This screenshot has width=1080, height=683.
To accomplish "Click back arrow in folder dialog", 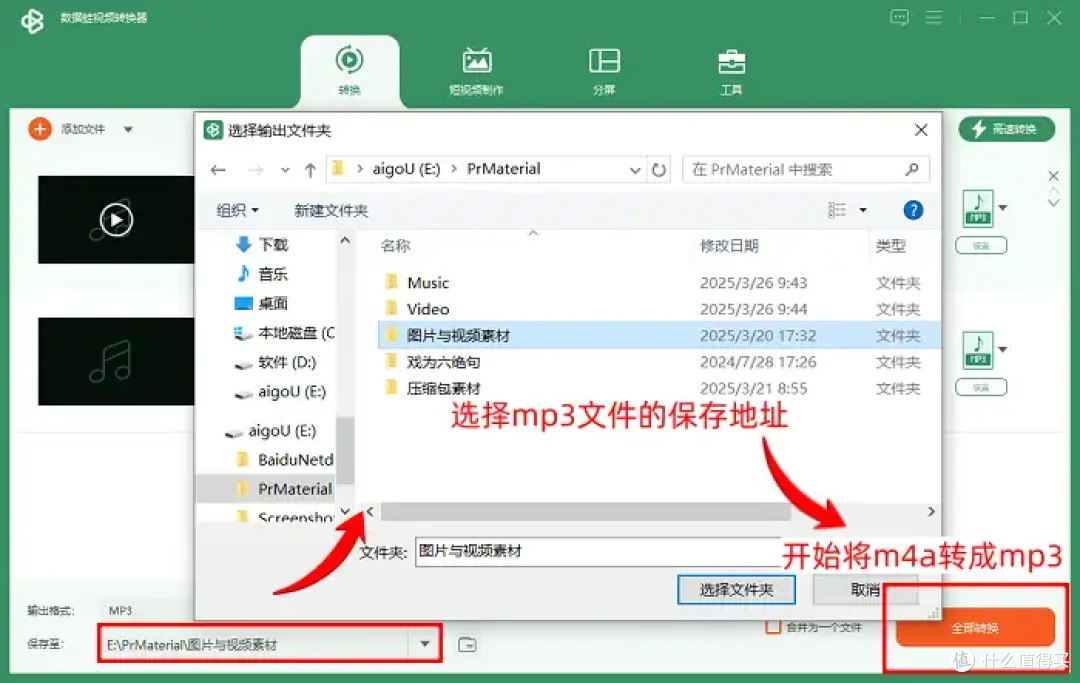I will coord(218,169).
